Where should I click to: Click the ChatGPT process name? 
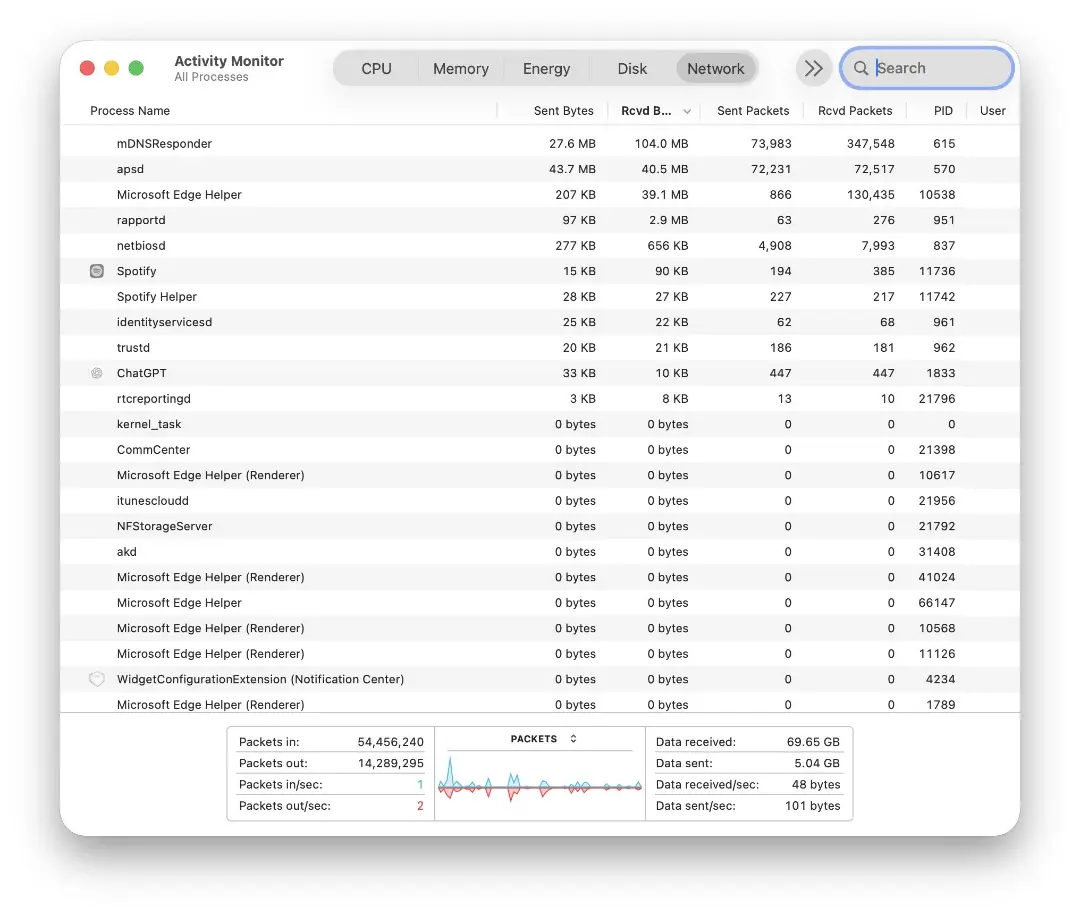click(141, 373)
